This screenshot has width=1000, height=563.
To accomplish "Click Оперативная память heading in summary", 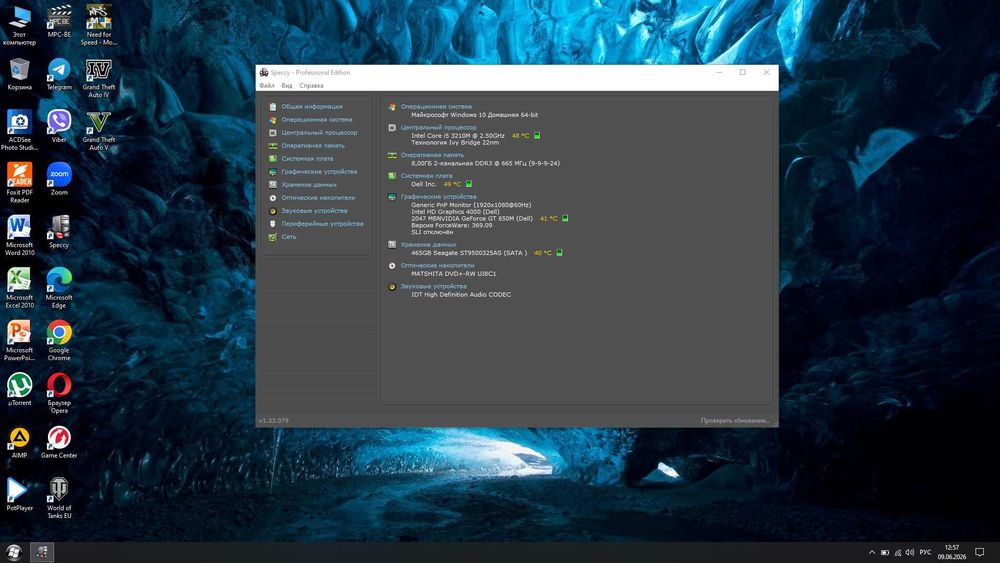I will (x=432, y=155).
